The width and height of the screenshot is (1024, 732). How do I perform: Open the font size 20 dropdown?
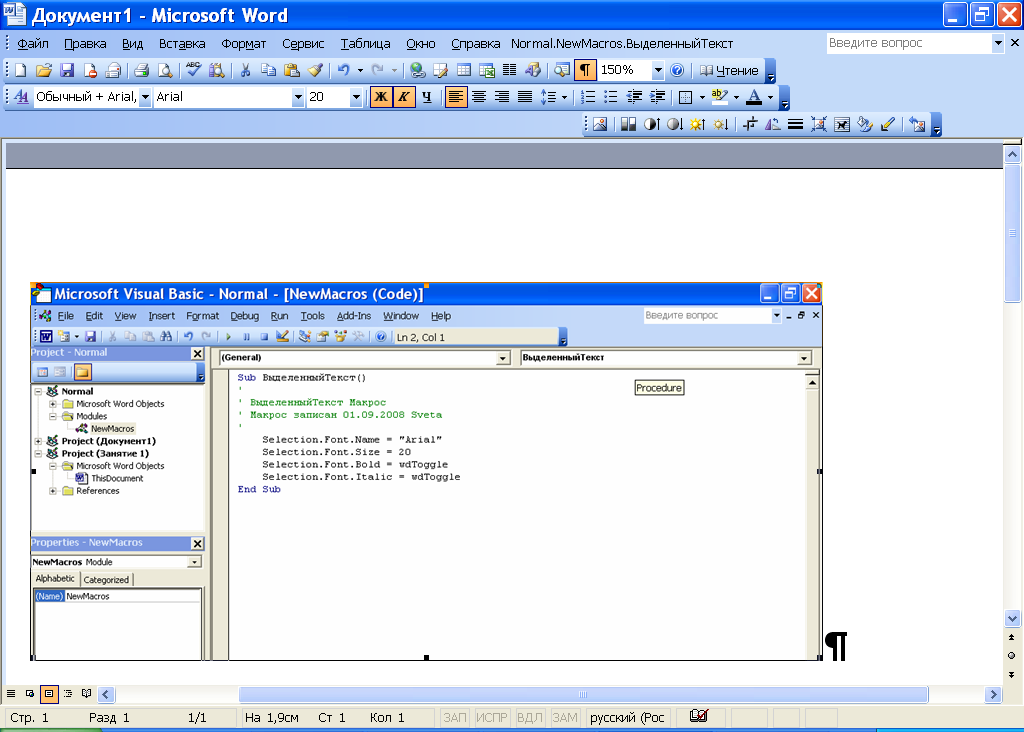click(356, 97)
